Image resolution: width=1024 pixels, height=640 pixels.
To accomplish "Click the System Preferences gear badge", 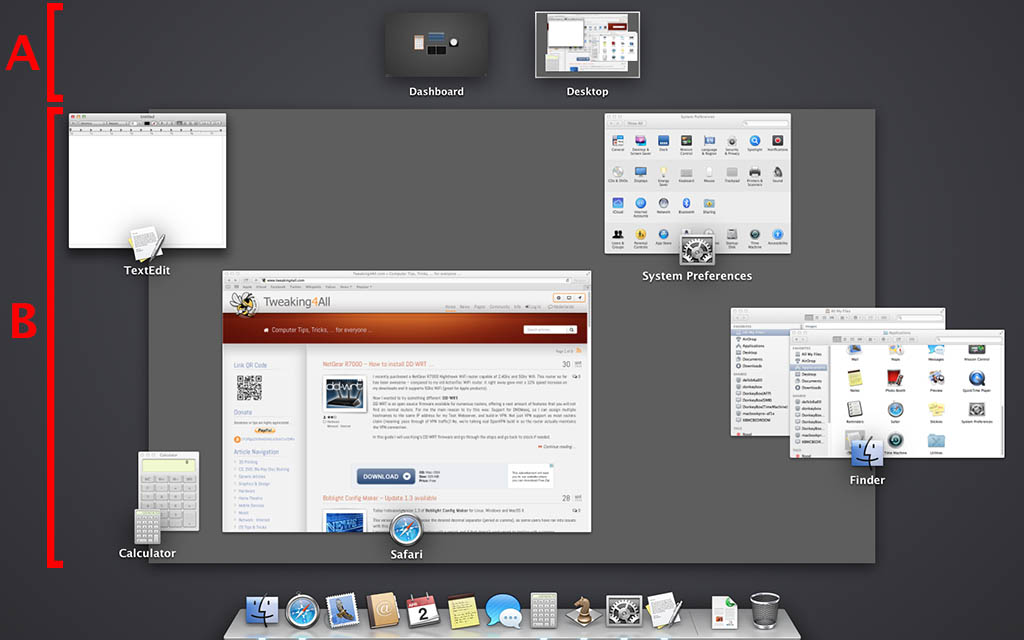I will (697, 250).
